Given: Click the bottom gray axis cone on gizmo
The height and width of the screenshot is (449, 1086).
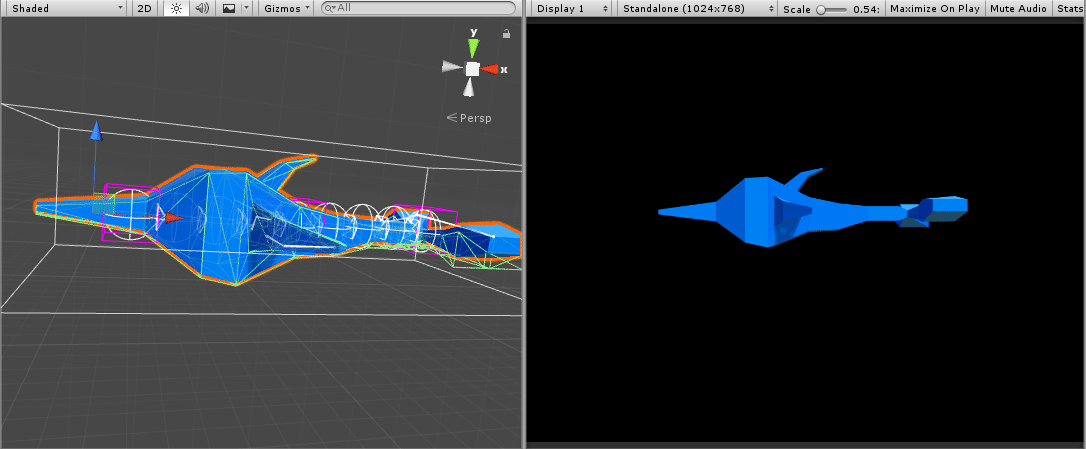Looking at the screenshot, I should point(470,87).
